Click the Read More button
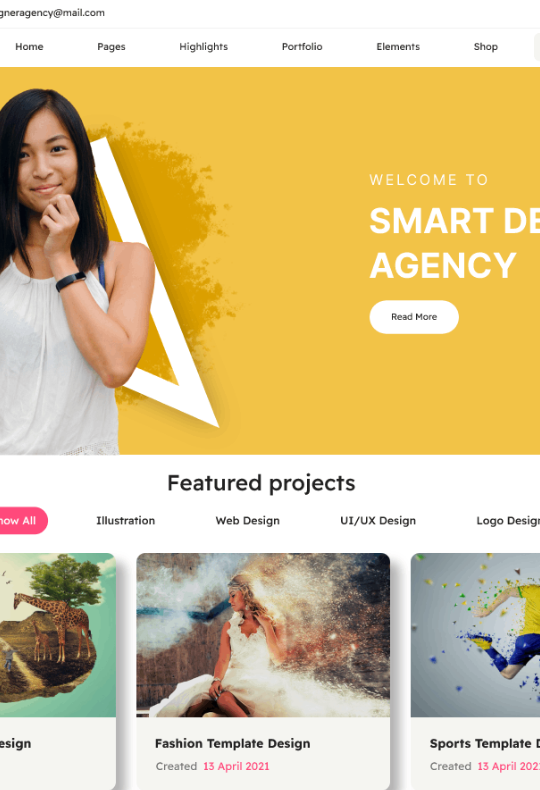Viewport: 540px width, 790px height. [414, 317]
